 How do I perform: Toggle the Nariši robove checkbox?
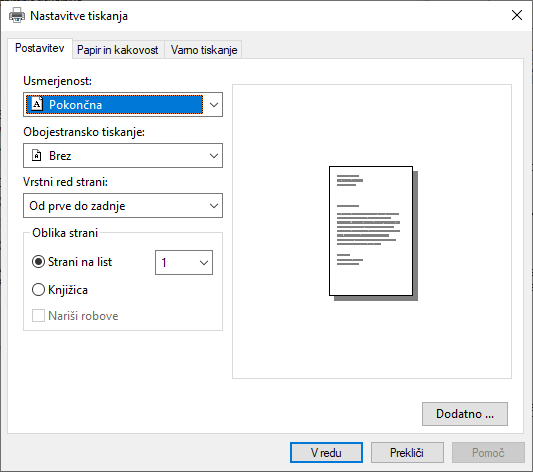[x=38, y=315]
